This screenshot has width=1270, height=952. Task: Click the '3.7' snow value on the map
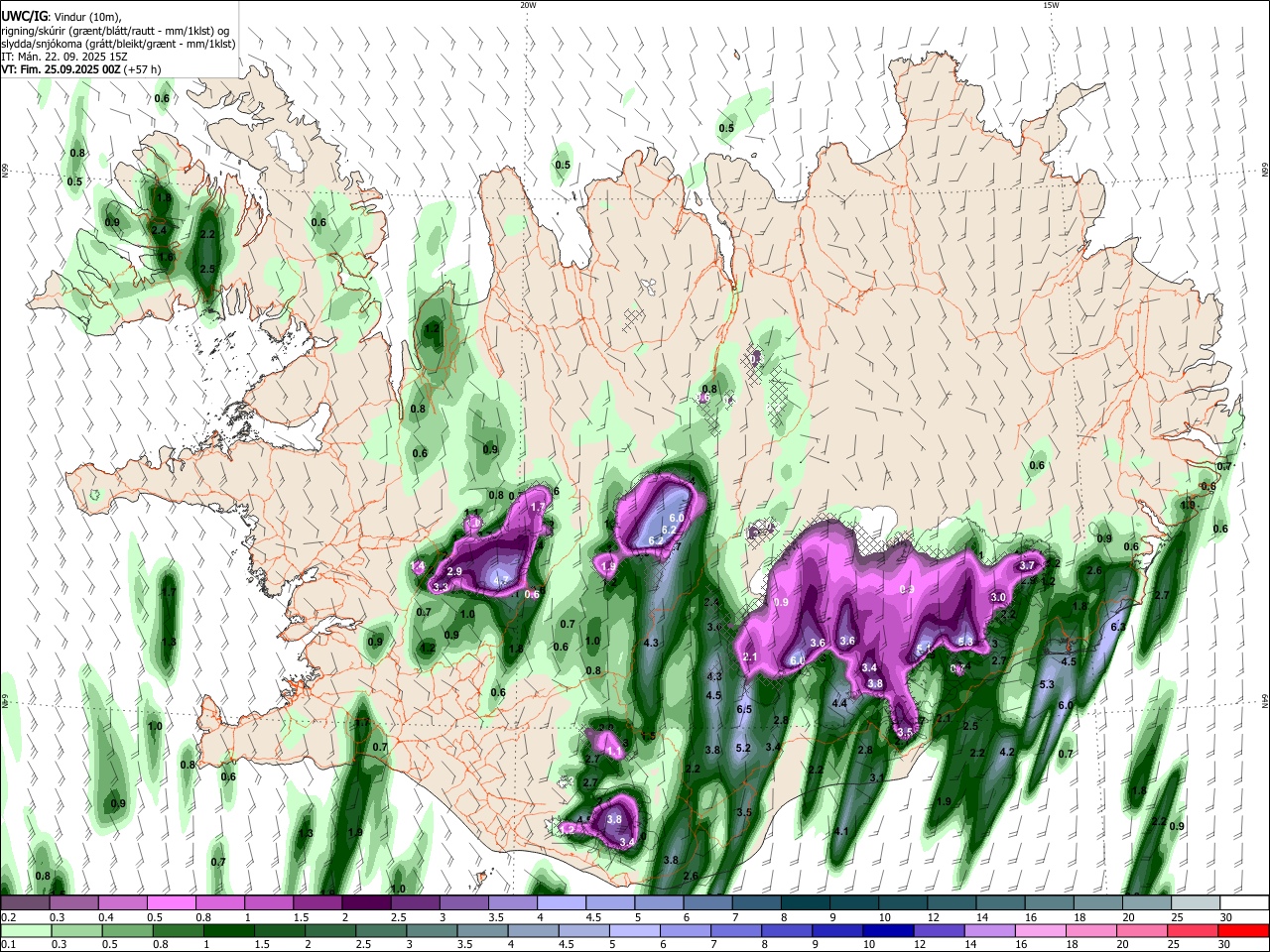click(1028, 565)
